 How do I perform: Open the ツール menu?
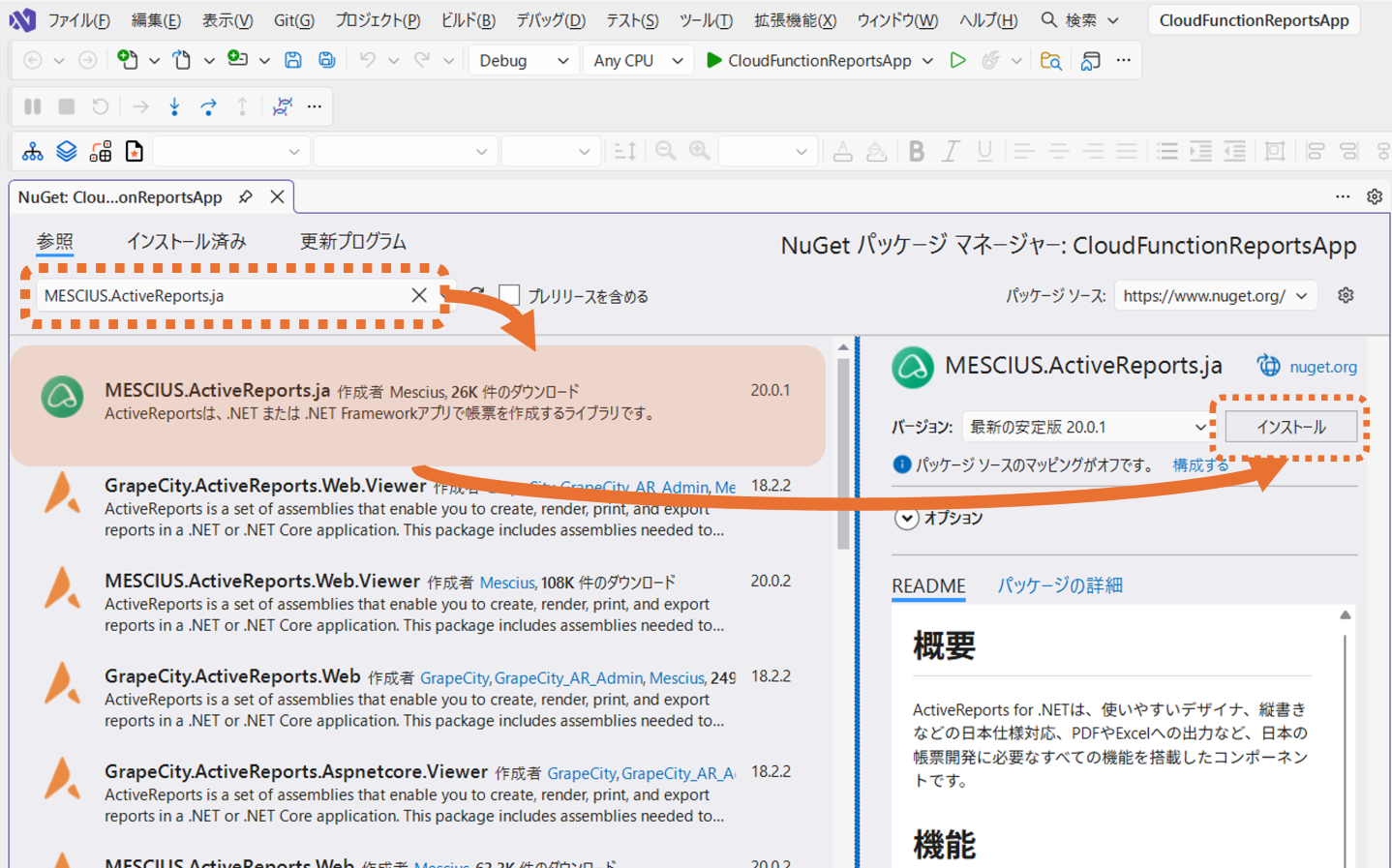tap(706, 19)
